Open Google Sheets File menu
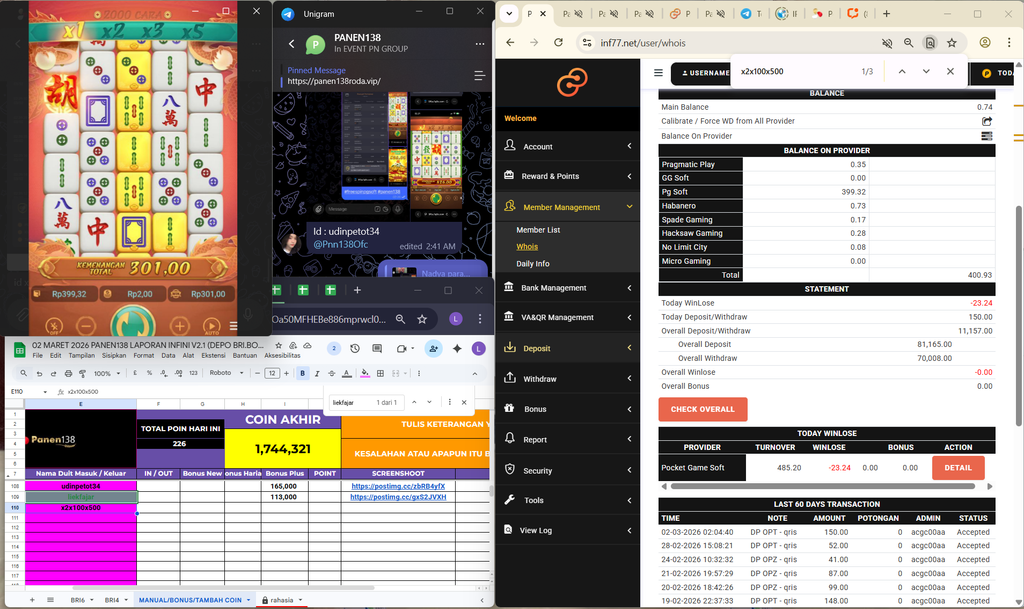 click(x=37, y=356)
